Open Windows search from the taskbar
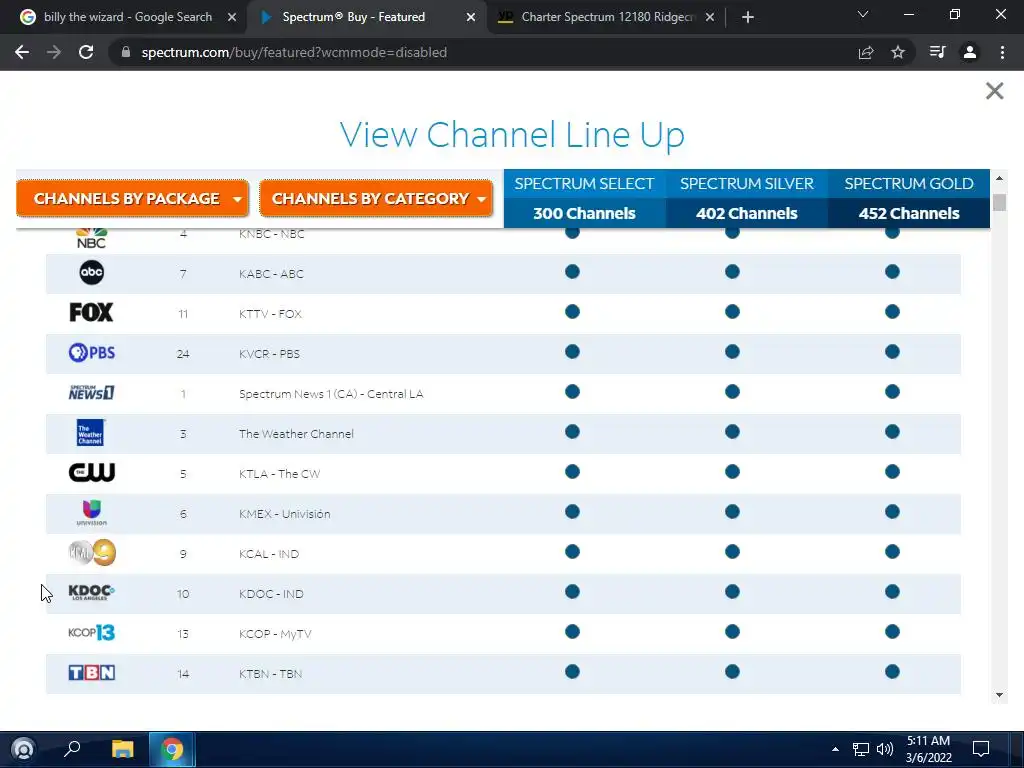 pyautogui.click(x=72, y=748)
